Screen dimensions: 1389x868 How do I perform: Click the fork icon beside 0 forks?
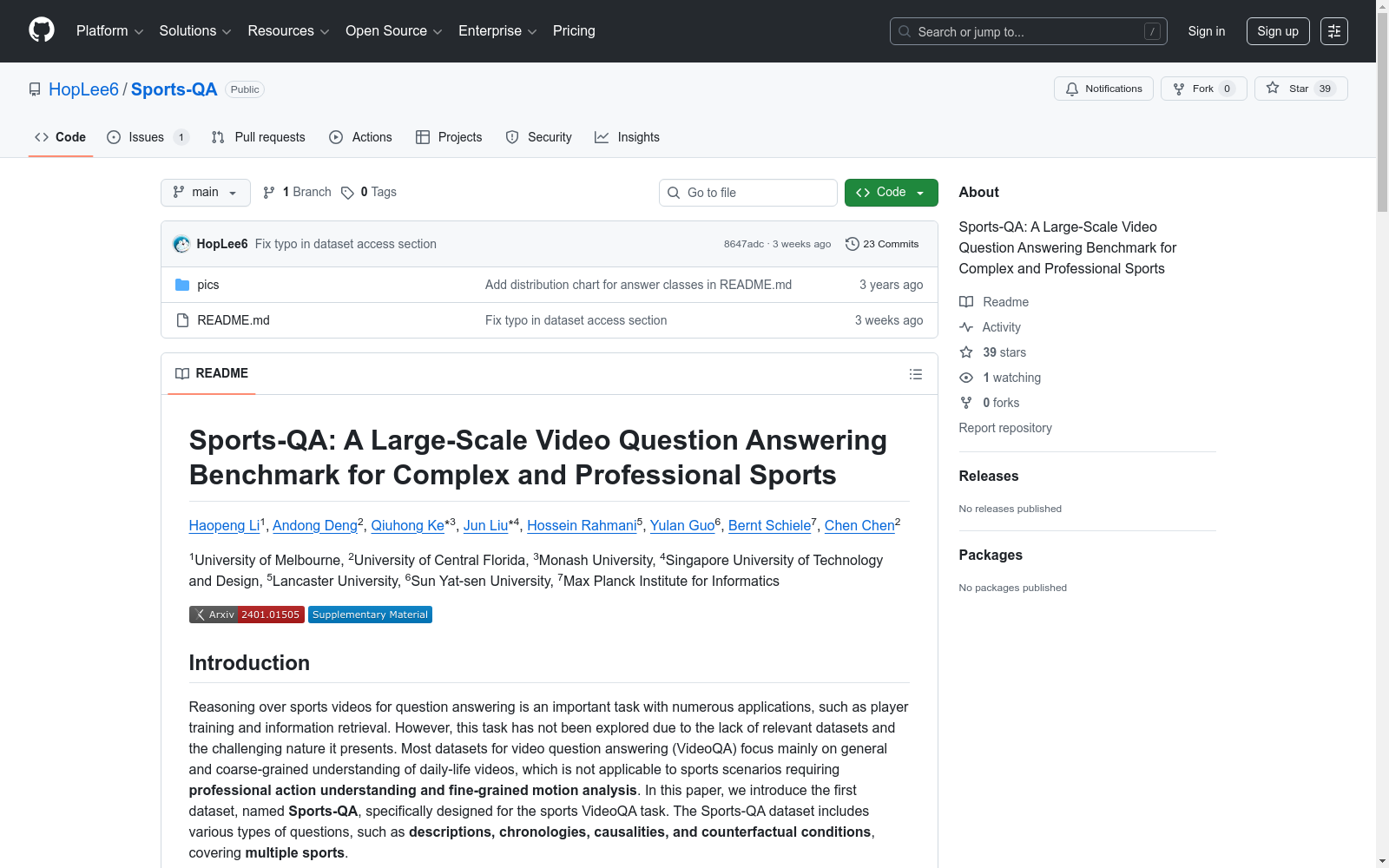966,403
